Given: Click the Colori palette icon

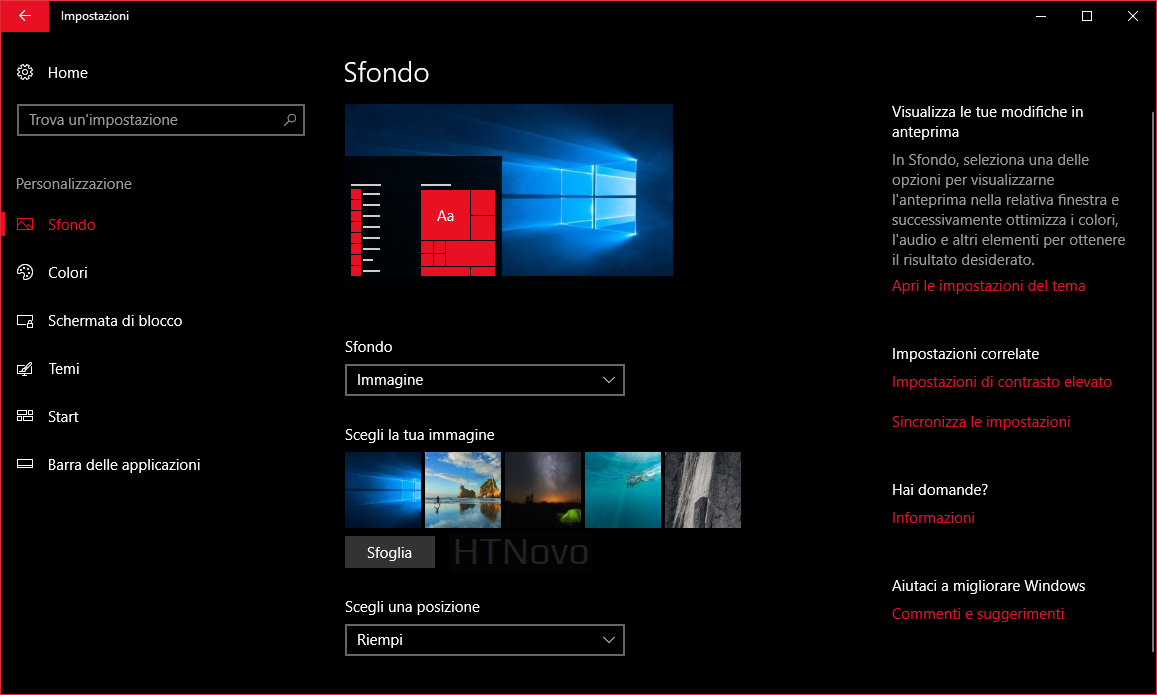Looking at the screenshot, I should (x=25, y=272).
